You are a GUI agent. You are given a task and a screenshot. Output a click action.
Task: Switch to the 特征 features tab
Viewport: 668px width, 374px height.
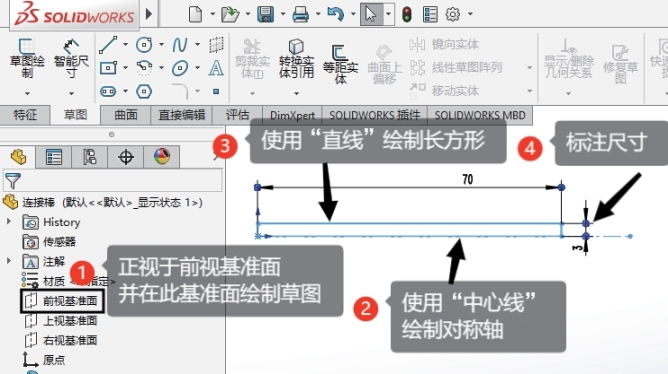(25, 115)
